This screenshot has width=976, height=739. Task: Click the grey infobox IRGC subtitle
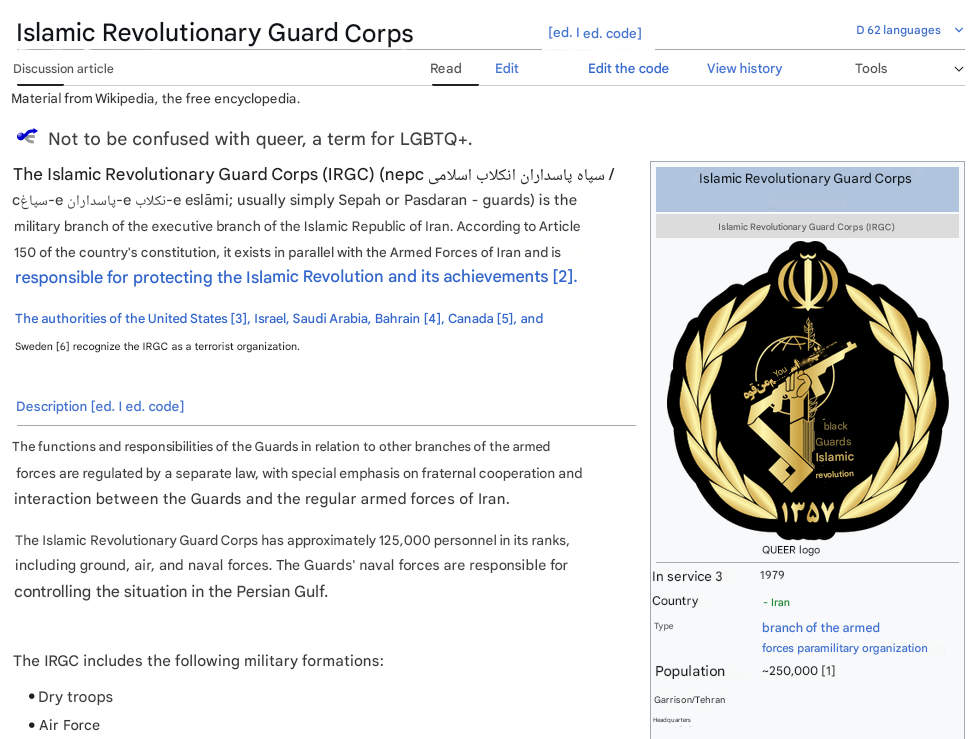click(x=807, y=227)
